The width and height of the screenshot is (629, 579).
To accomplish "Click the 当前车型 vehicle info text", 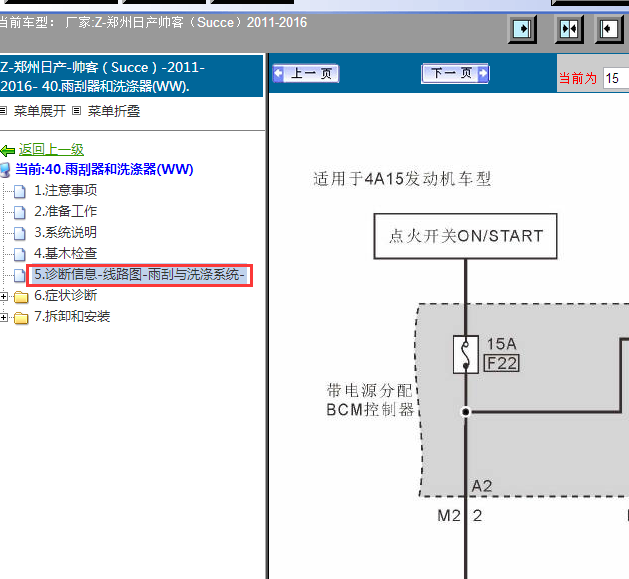I will tap(153, 22).
